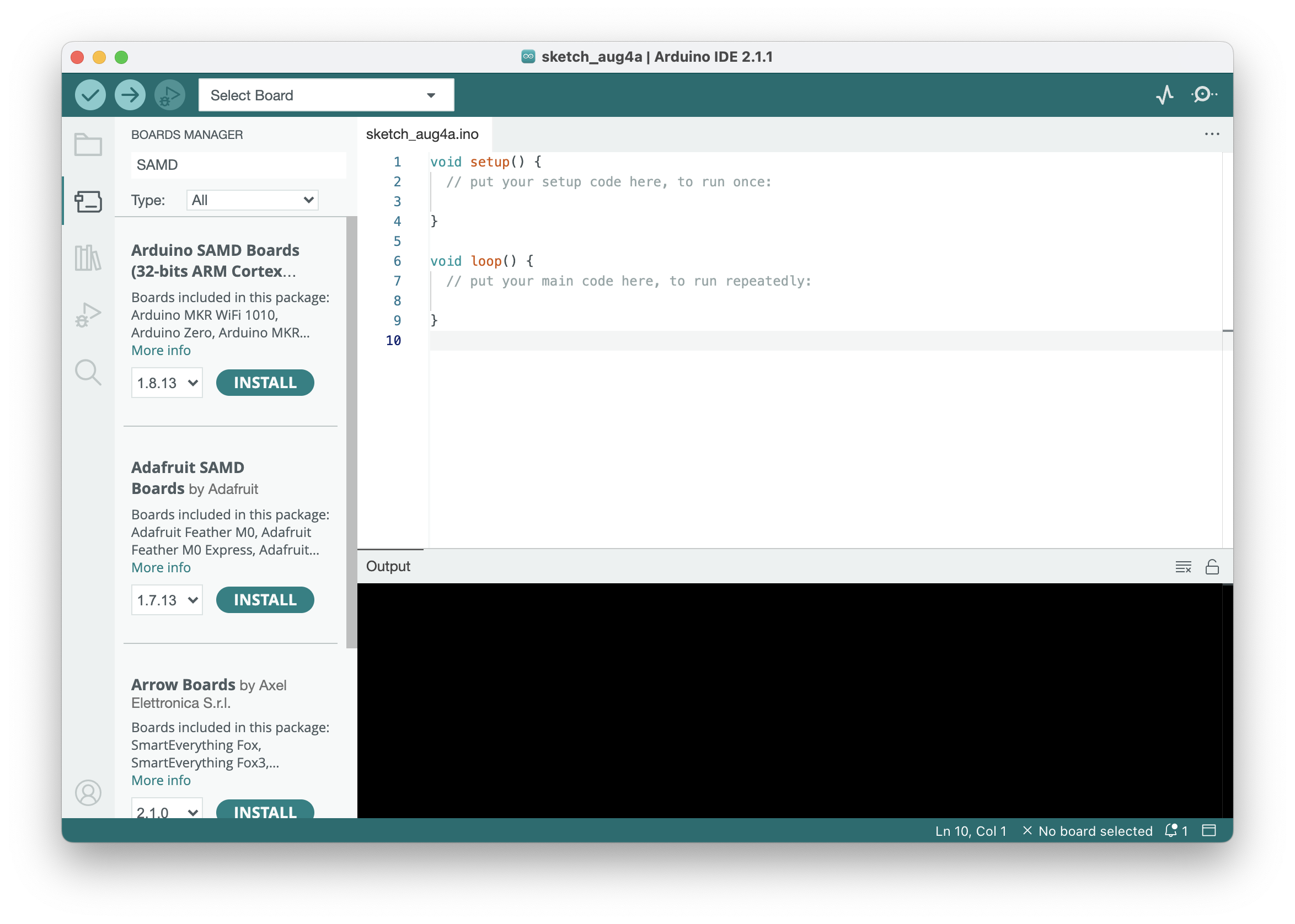Toggle the Boards Manager sidebar icon
Image resolution: width=1295 pixels, height=924 pixels.
88,201
